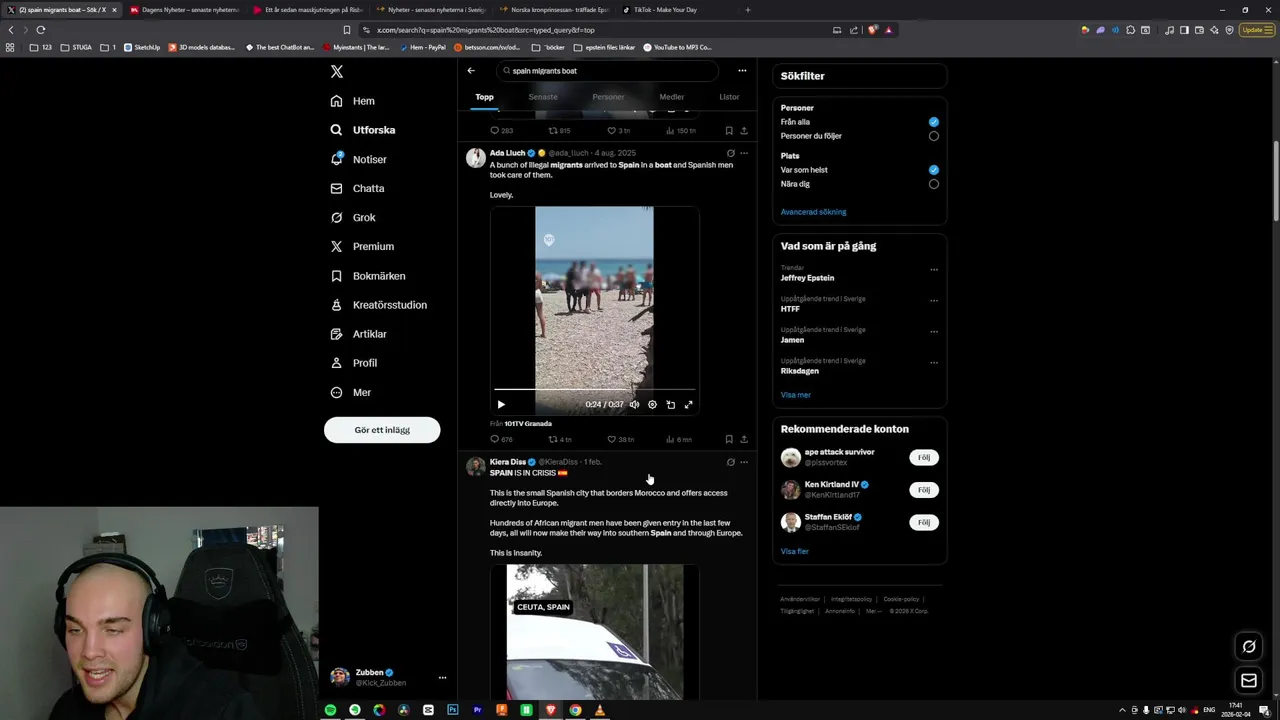Bookmark the Ada Lluch post

click(x=729, y=439)
